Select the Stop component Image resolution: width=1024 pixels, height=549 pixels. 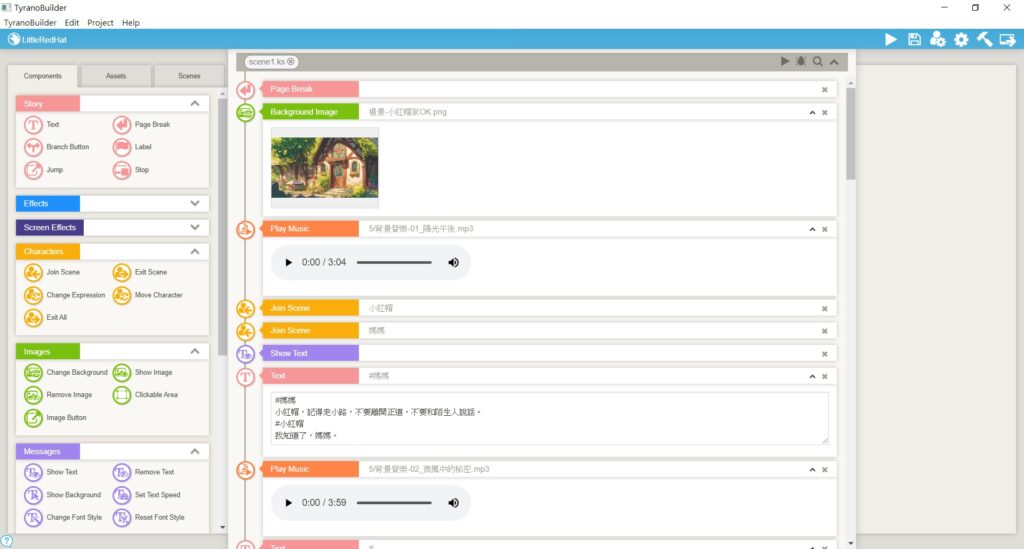(131, 170)
